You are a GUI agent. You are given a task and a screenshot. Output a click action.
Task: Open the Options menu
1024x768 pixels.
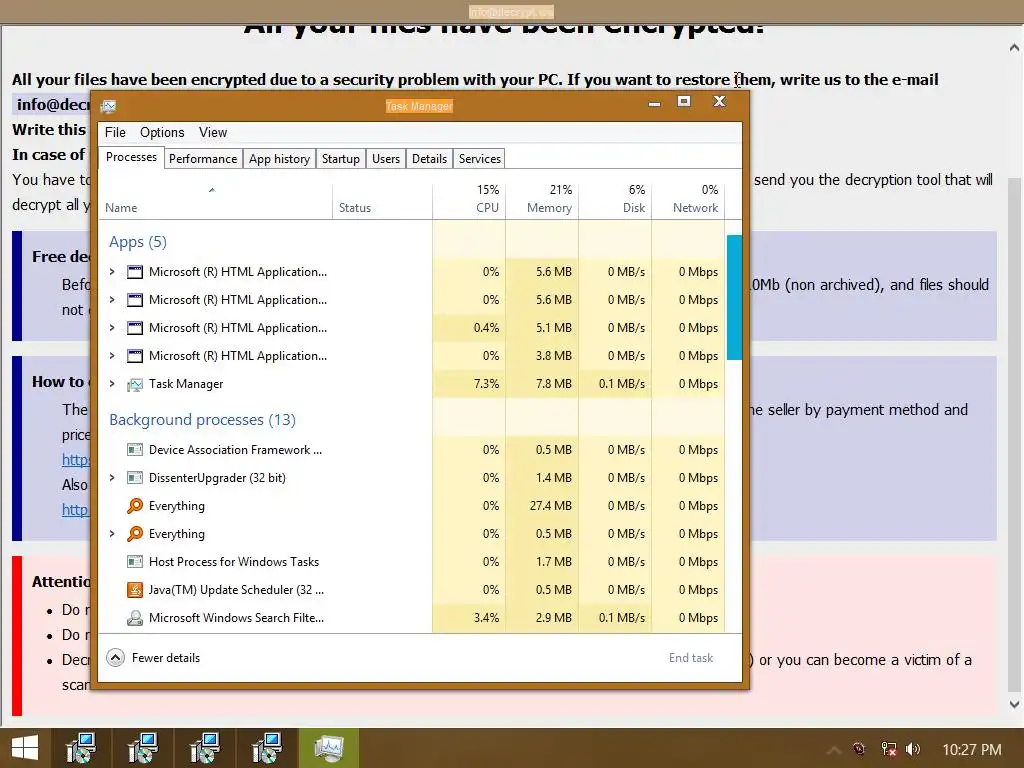[162, 133]
